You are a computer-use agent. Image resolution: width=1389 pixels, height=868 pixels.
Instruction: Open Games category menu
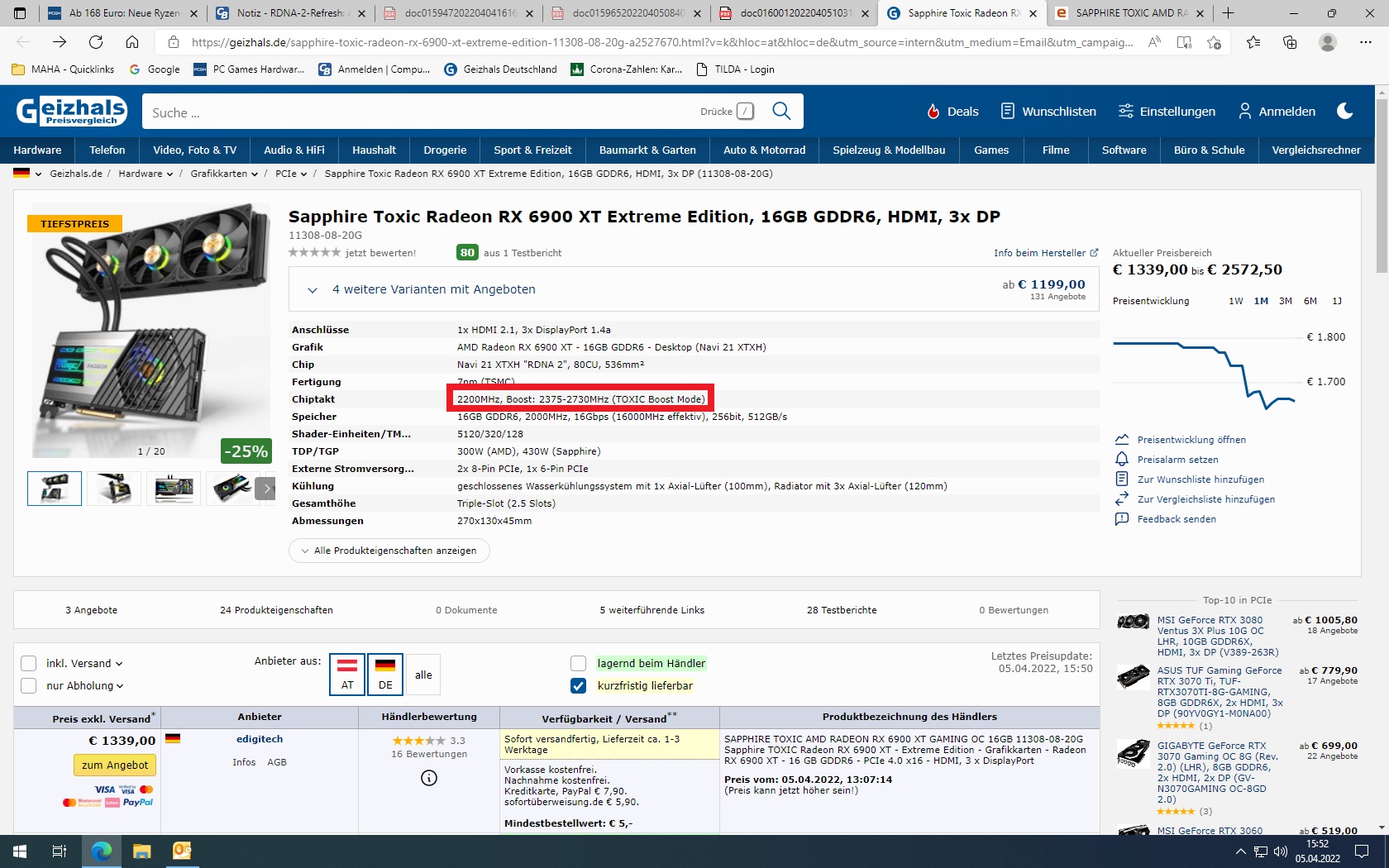[991, 150]
